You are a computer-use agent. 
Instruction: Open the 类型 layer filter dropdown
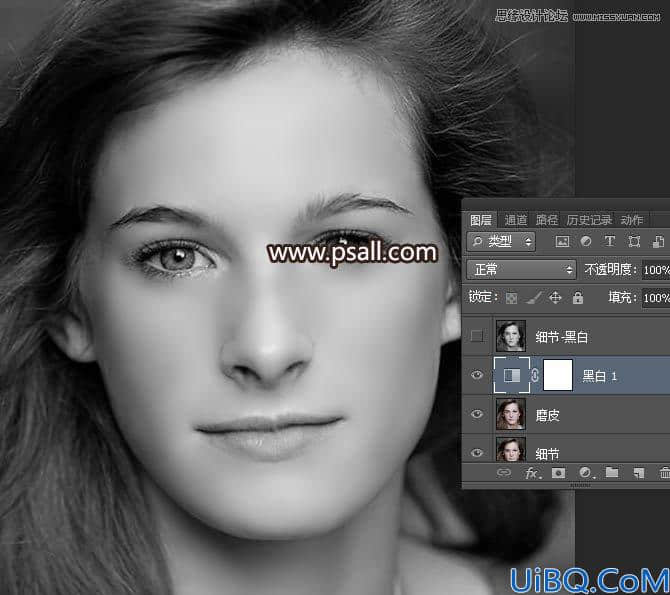tap(501, 242)
